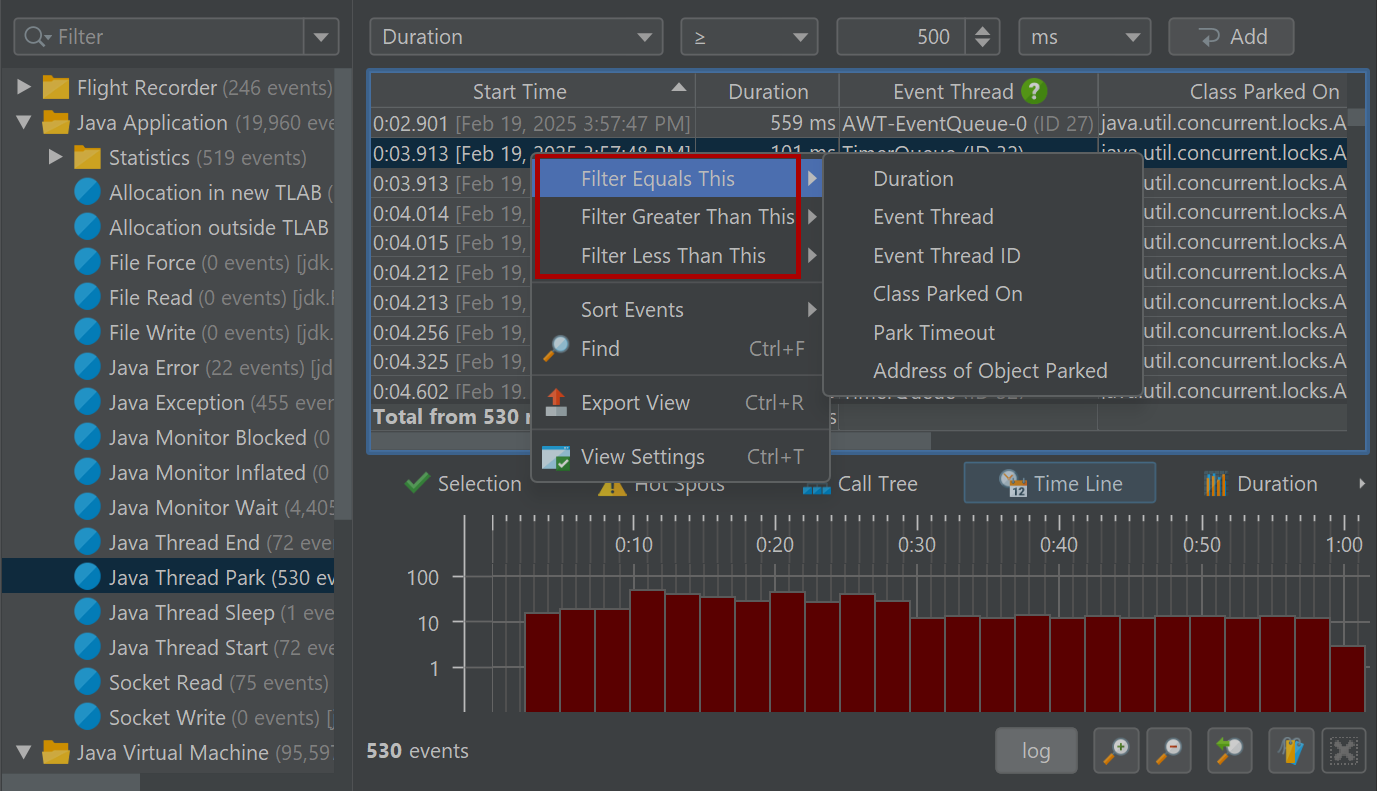1377x791 pixels.
Task: Select the Java Monitor Blocked event icon
Action: click(x=89, y=438)
